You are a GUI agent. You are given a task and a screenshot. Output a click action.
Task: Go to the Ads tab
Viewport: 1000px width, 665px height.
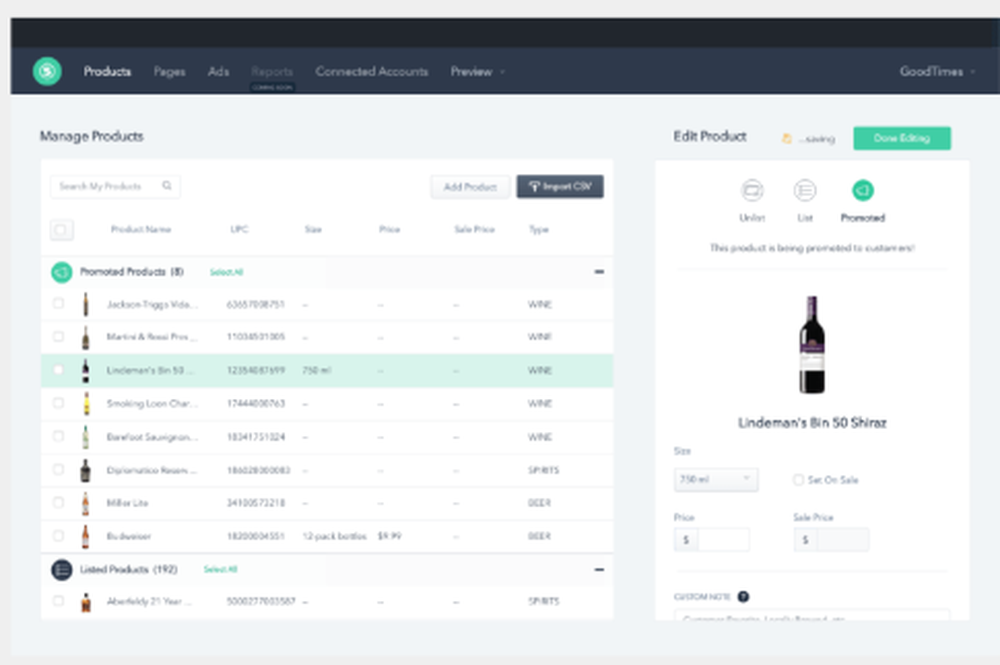tap(218, 71)
